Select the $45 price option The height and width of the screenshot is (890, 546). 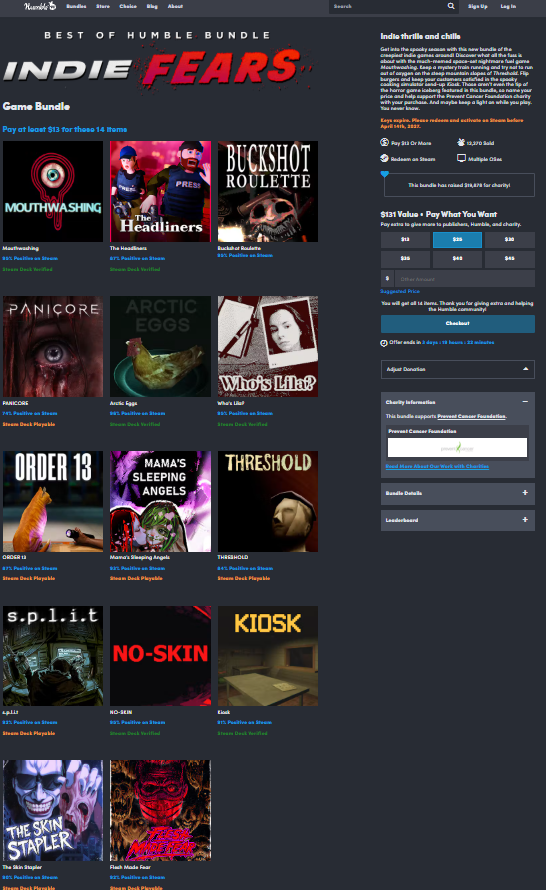[510, 259]
